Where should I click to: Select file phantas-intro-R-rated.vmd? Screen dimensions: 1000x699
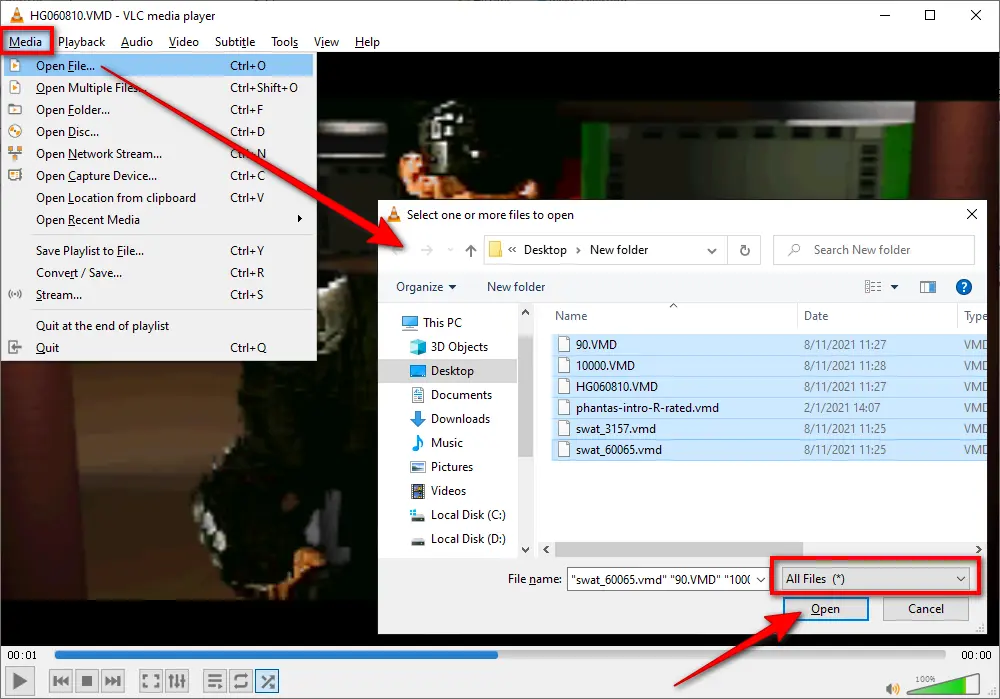coord(768,408)
